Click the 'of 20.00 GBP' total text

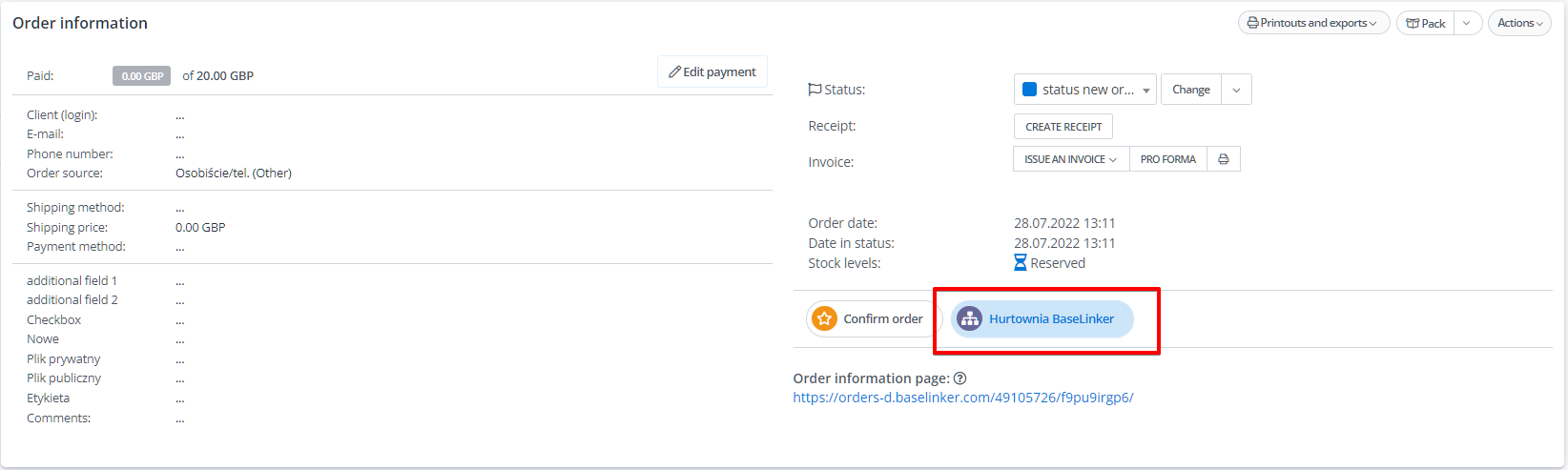(218, 76)
